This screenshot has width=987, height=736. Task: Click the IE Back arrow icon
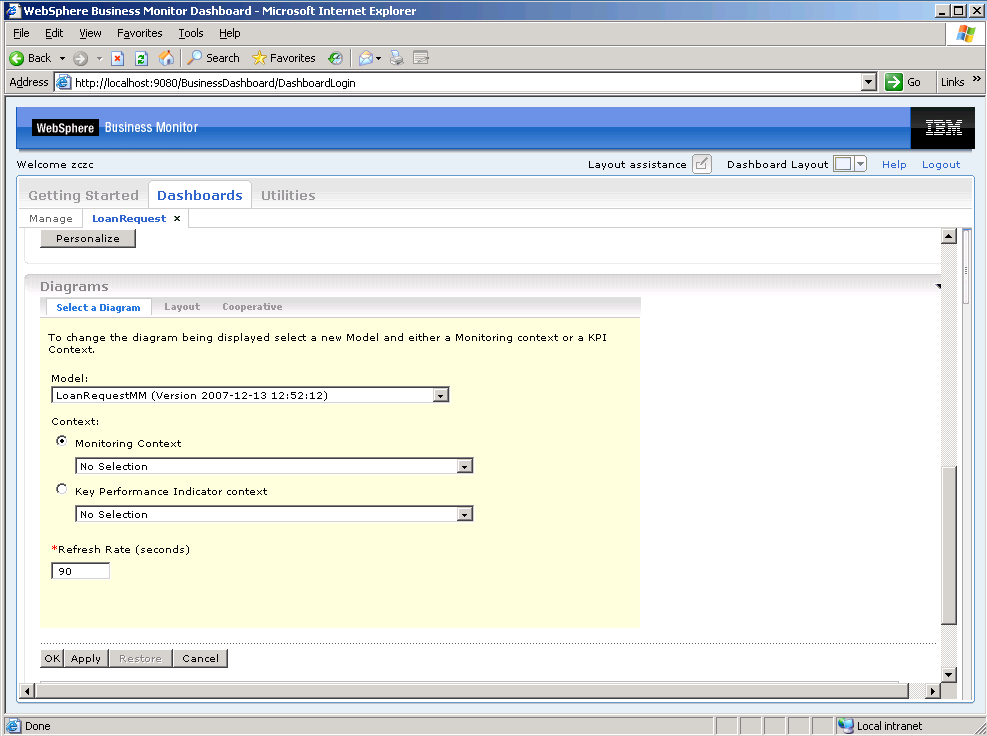pyautogui.click(x=16, y=59)
